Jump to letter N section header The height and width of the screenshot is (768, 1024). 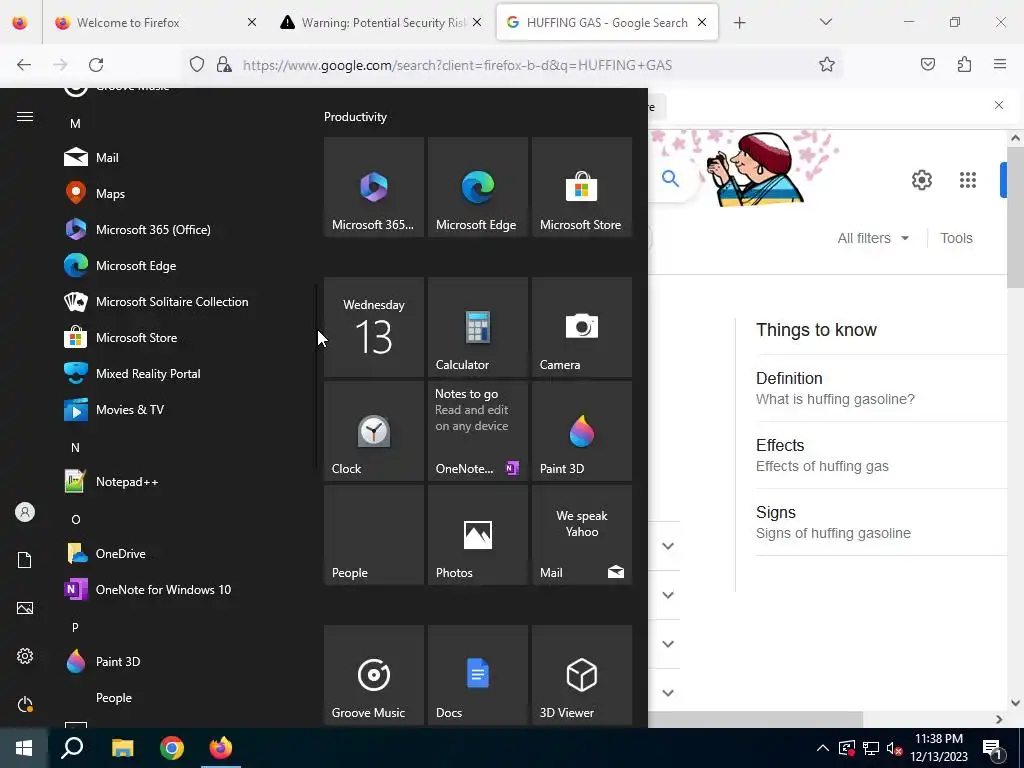point(75,447)
